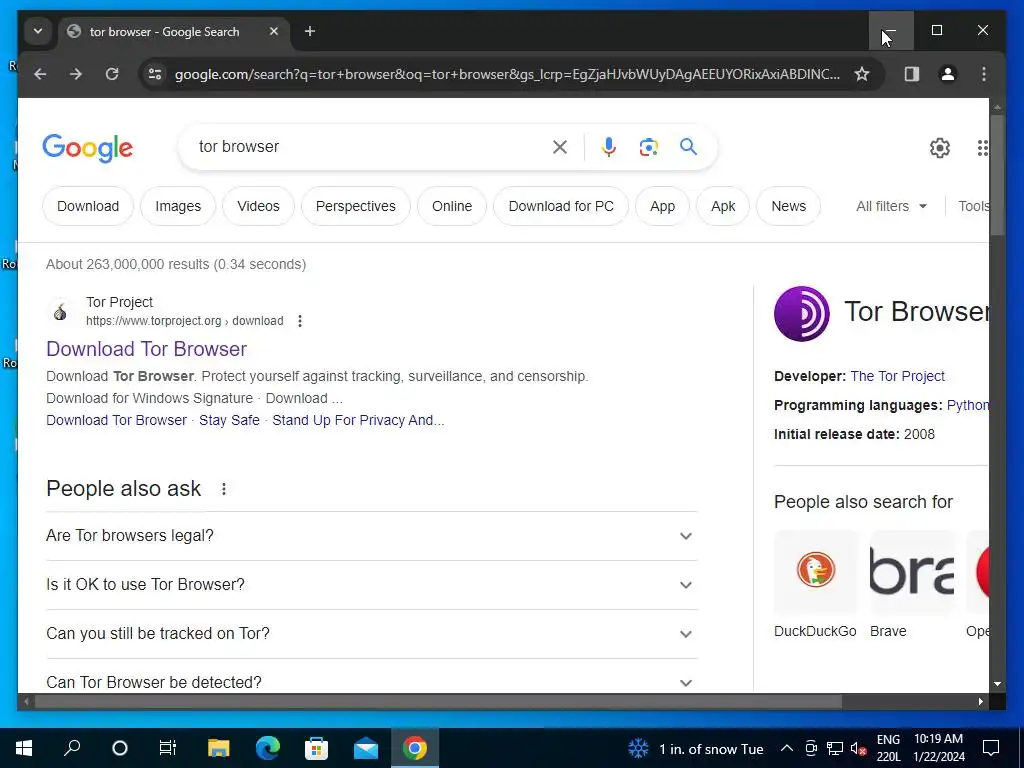Open the Google apps grid
1024x768 pixels.
pyautogui.click(x=982, y=148)
